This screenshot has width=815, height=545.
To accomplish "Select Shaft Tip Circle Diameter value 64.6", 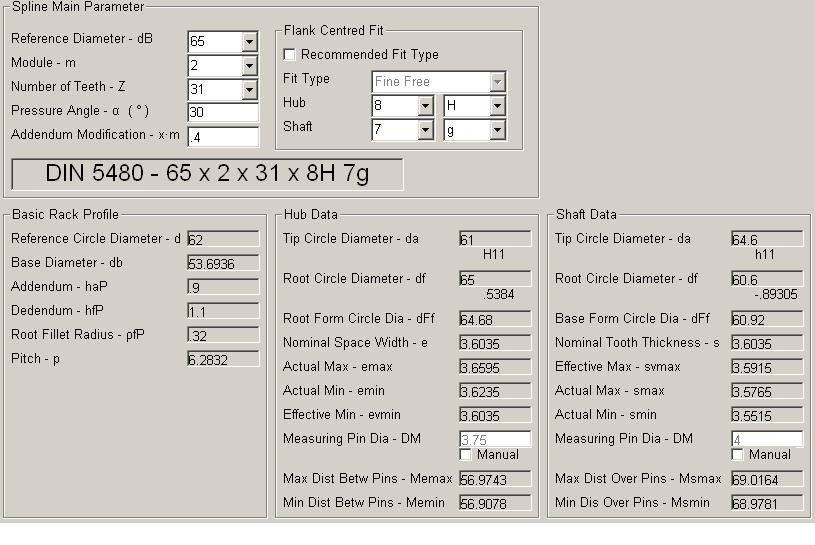I will (767, 239).
